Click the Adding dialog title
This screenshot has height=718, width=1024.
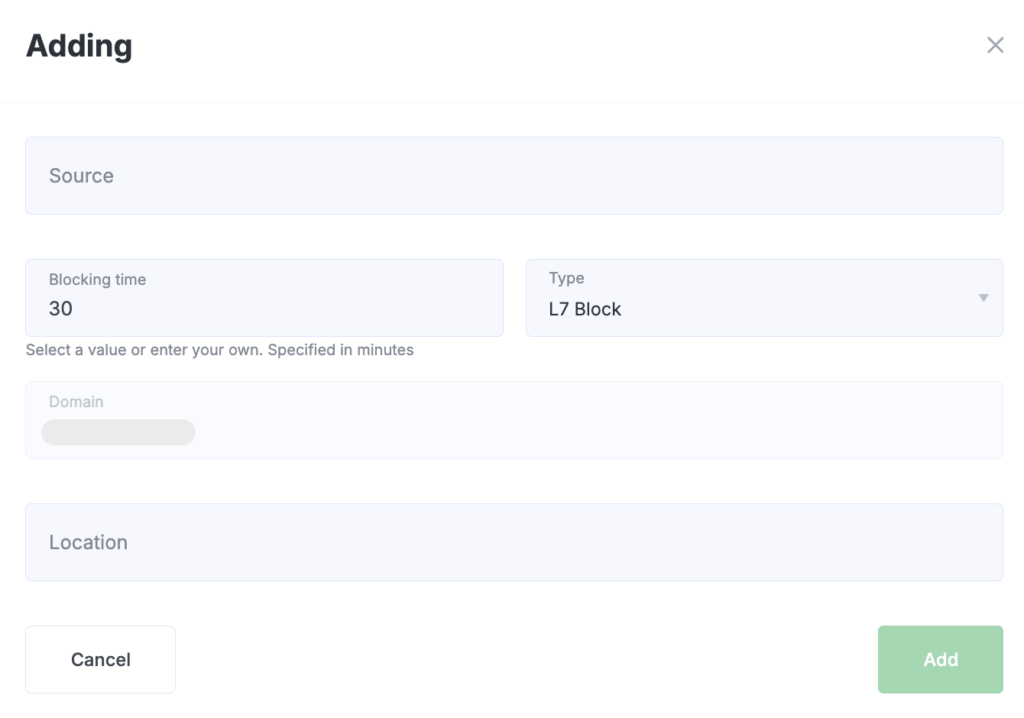click(79, 46)
